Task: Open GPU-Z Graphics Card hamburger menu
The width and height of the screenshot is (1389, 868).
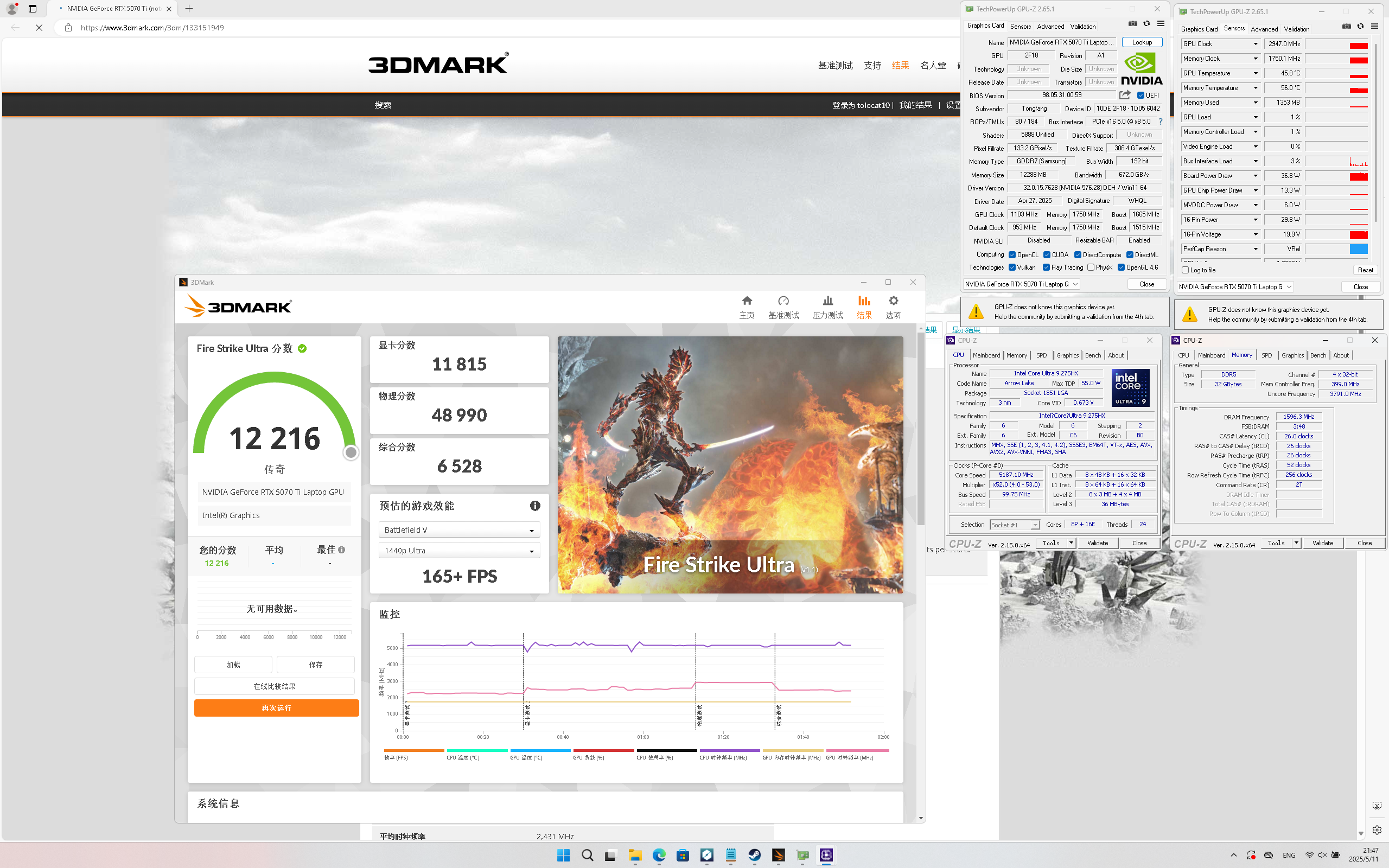Action: point(1161,23)
